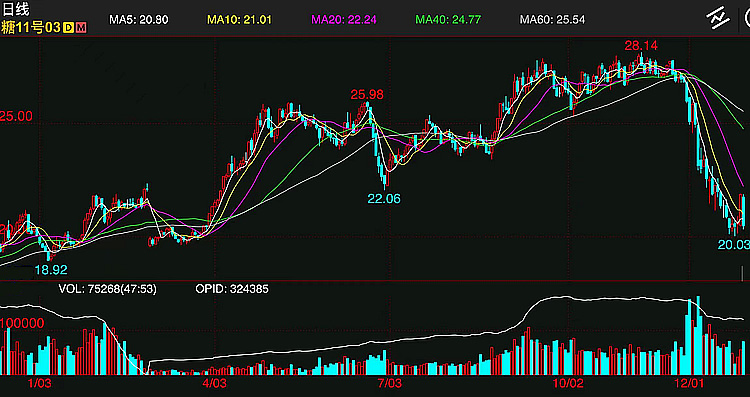The height and width of the screenshot is (397, 750).
Task: Jump to the 4/03 date marker
Action: [x=214, y=383]
